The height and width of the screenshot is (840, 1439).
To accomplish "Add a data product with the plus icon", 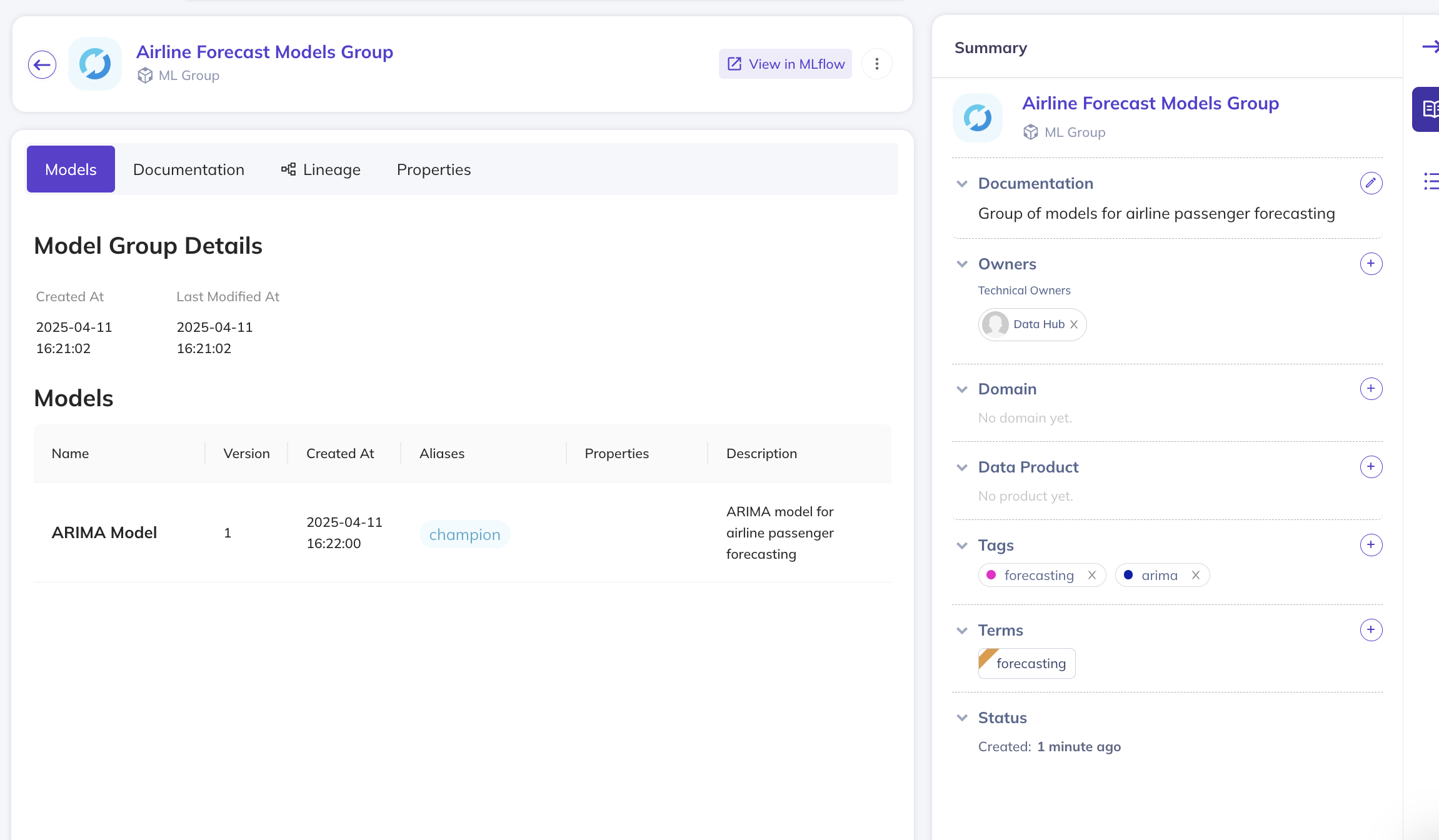I will click(x=1370, y=467).
